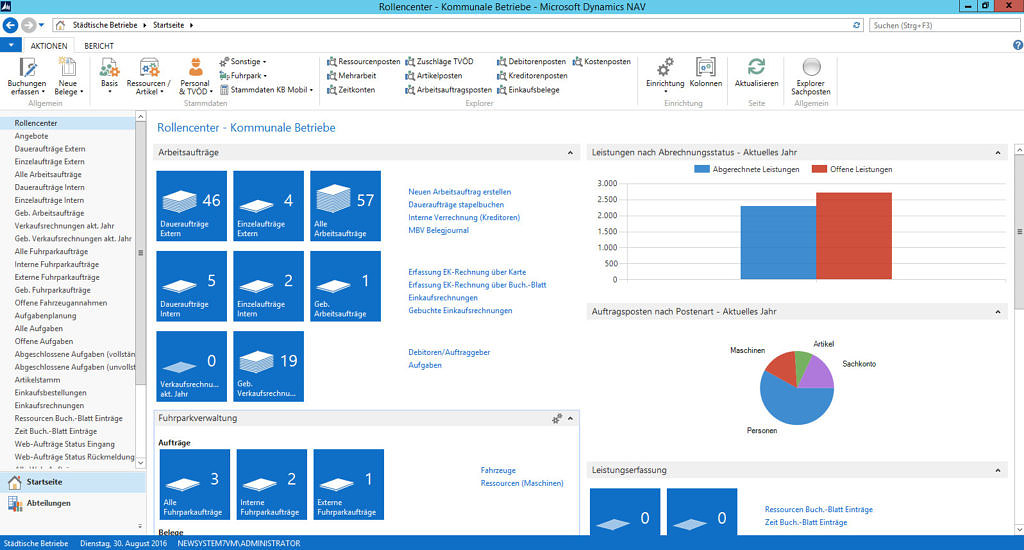Open Ressourcen / Artikel in ribbon
This screenshot has height=550, width=1024.
149,76
